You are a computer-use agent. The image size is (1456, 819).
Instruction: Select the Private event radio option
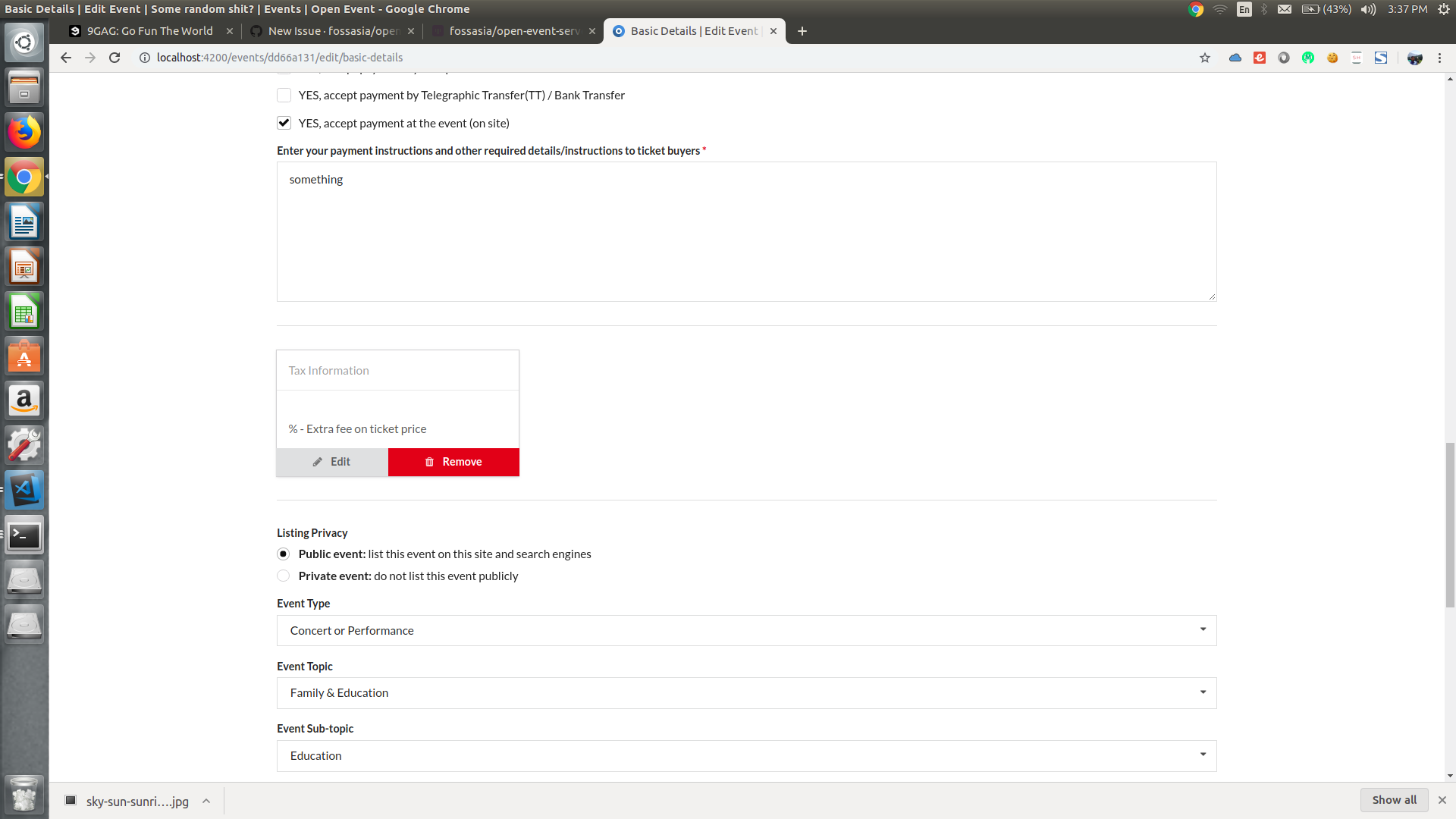[284, 576]
